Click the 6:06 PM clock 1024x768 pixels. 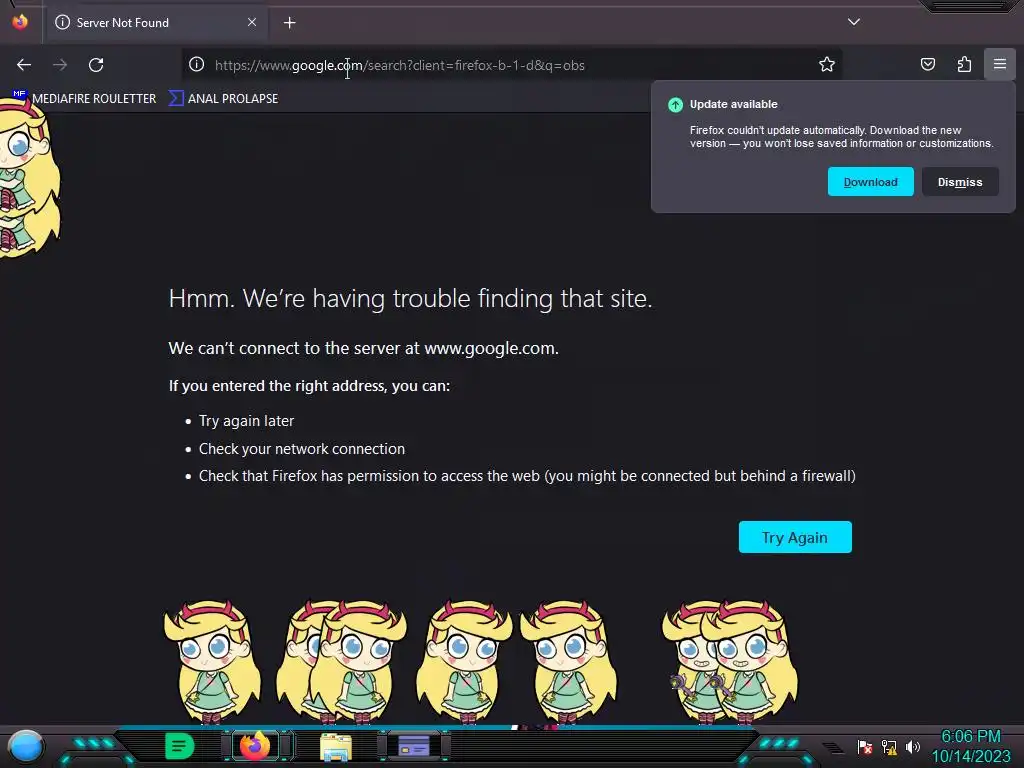tap(970, 737)
